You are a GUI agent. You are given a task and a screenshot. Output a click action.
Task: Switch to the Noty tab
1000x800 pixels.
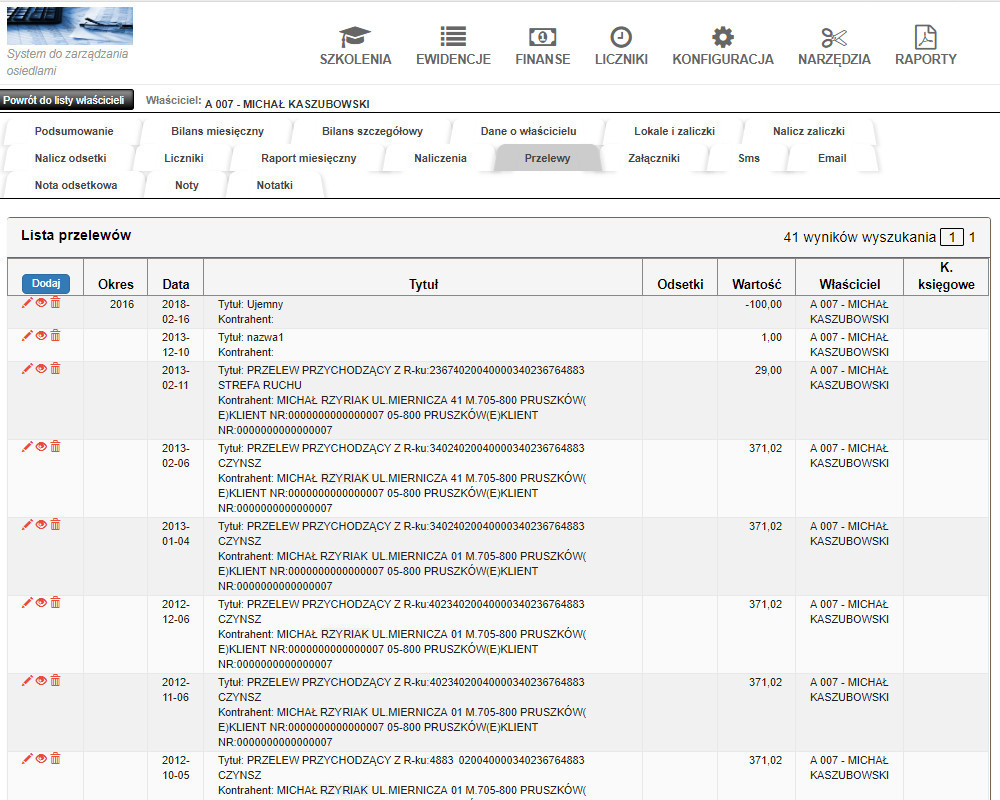pos(187,185)
